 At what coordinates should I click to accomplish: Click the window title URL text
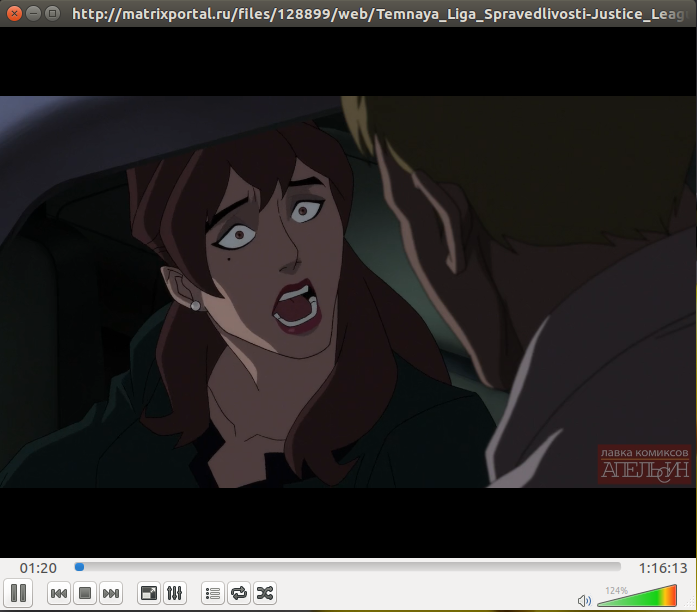point(380,14)
